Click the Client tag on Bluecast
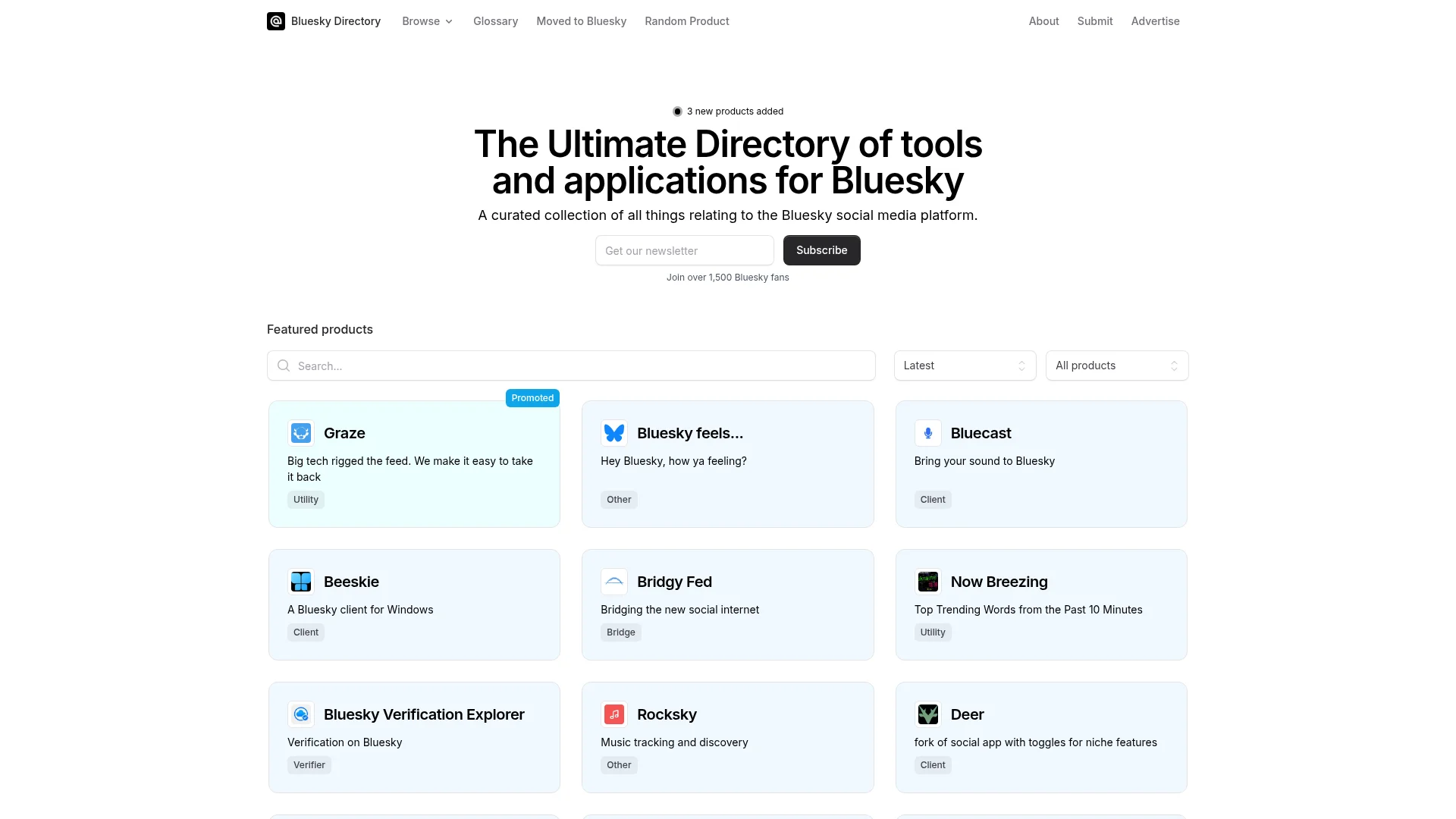Image resolution: width=1456 pixels, height=819 pixels. tap(933, 500)
